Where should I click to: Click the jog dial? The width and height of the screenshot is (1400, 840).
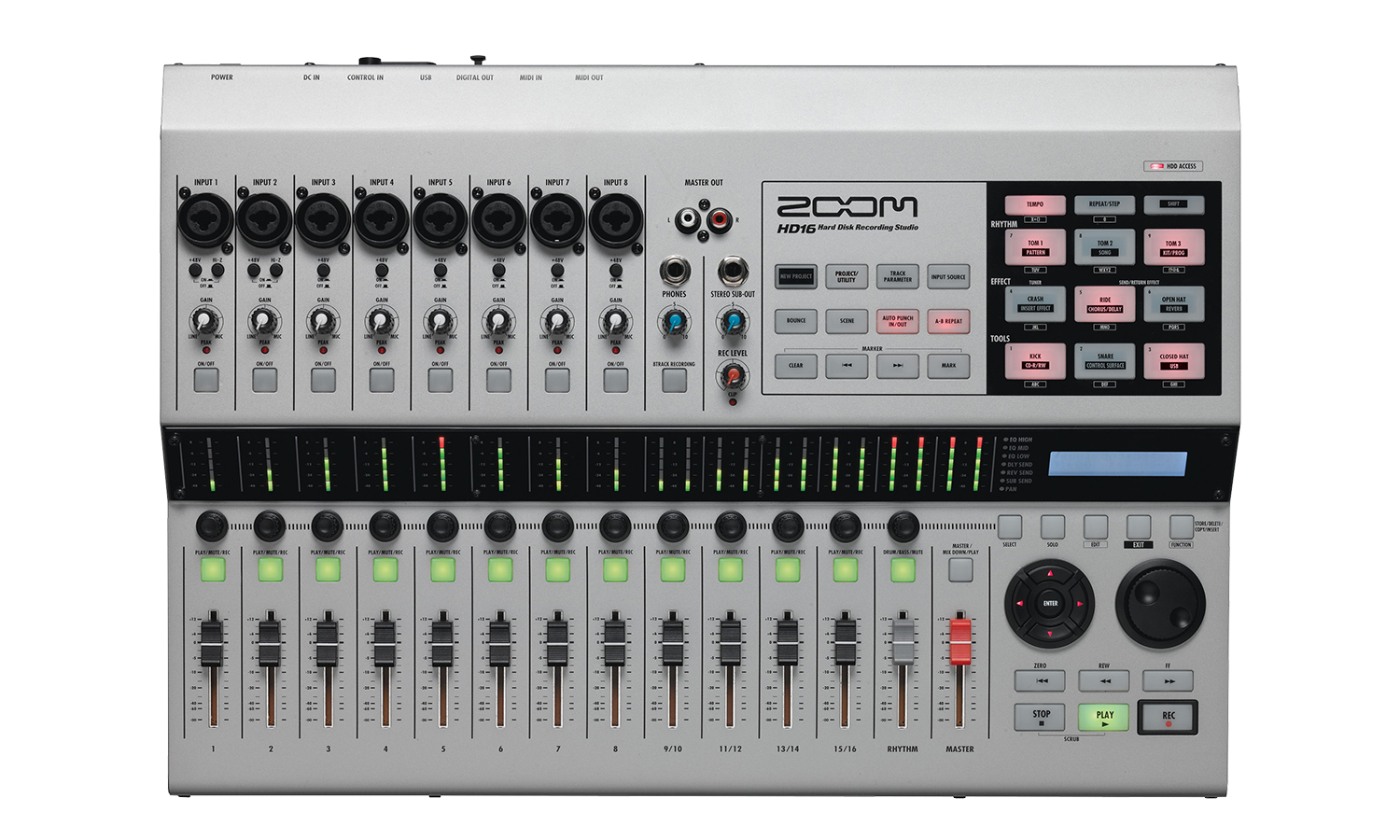click(1161, 604)
